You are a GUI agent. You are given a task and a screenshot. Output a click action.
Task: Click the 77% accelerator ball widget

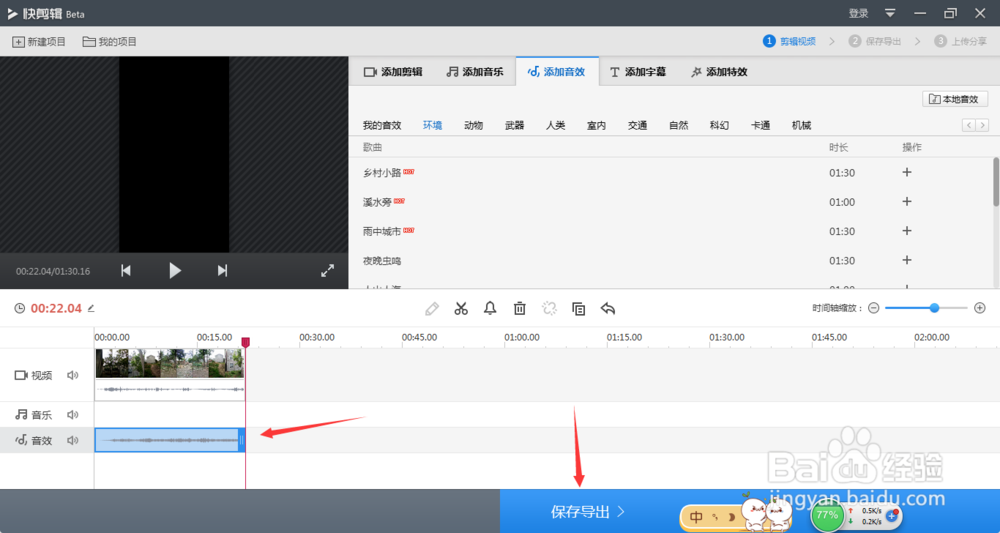pos(828,515)
